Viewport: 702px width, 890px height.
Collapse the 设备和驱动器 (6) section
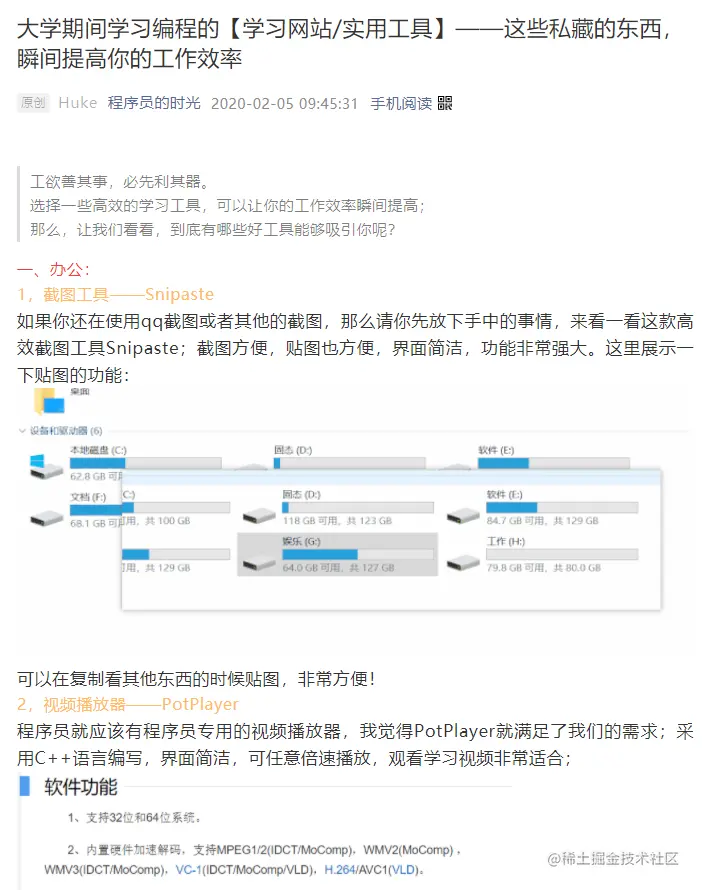click(20, 433)
